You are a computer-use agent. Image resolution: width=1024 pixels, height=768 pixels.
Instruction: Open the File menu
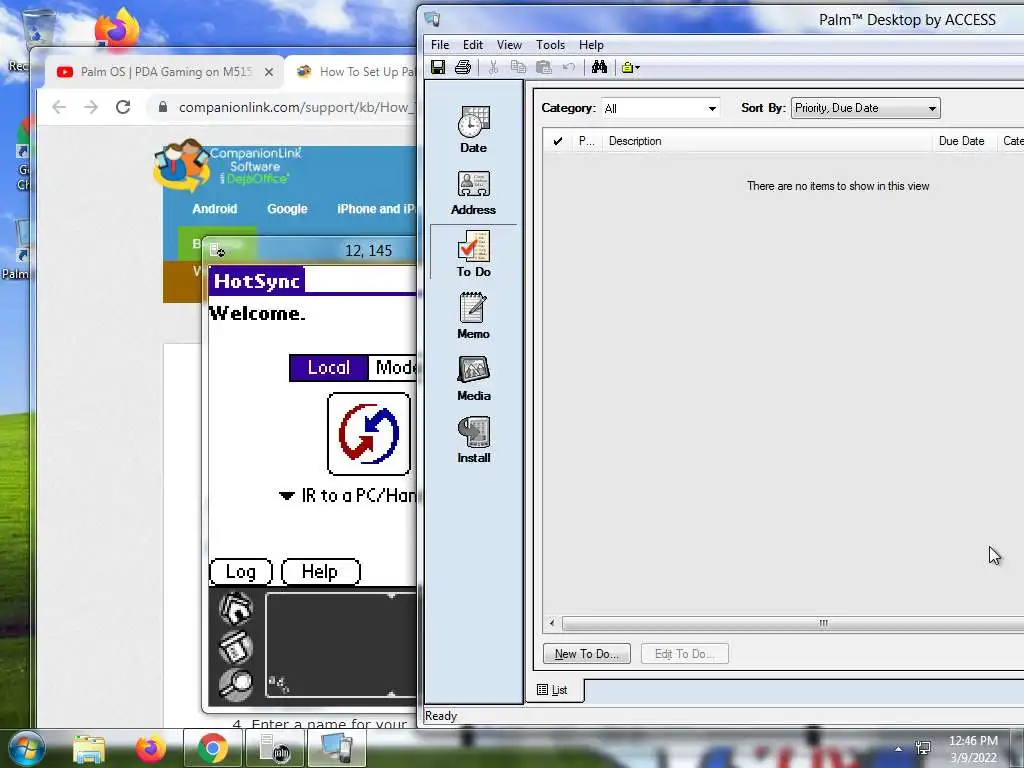coord(440,44)
